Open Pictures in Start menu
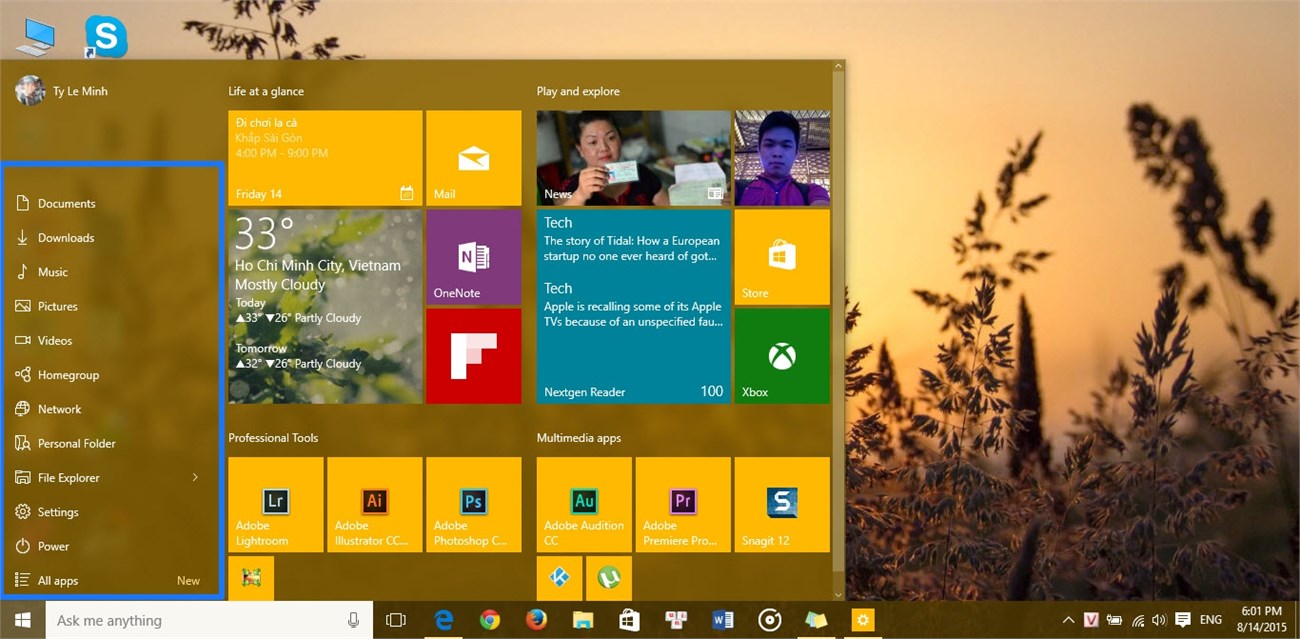Image resolution: width=1300 pixels, height=639 pixels. pos(111,306)
